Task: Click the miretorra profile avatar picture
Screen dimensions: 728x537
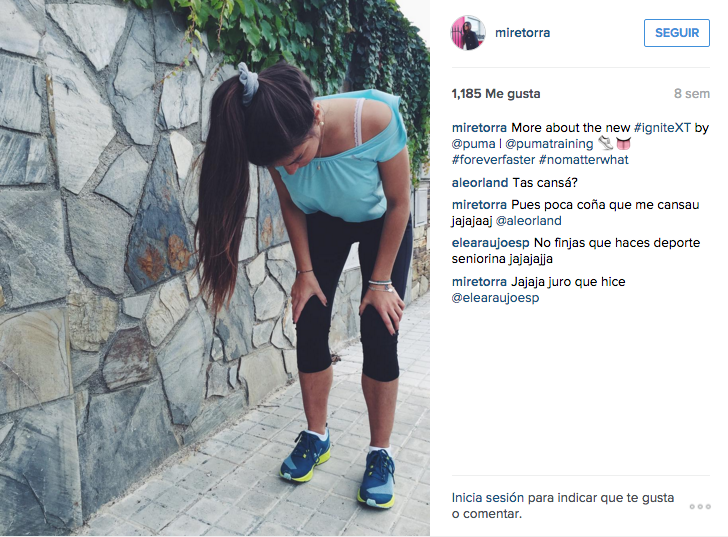Action: (468, 32)
